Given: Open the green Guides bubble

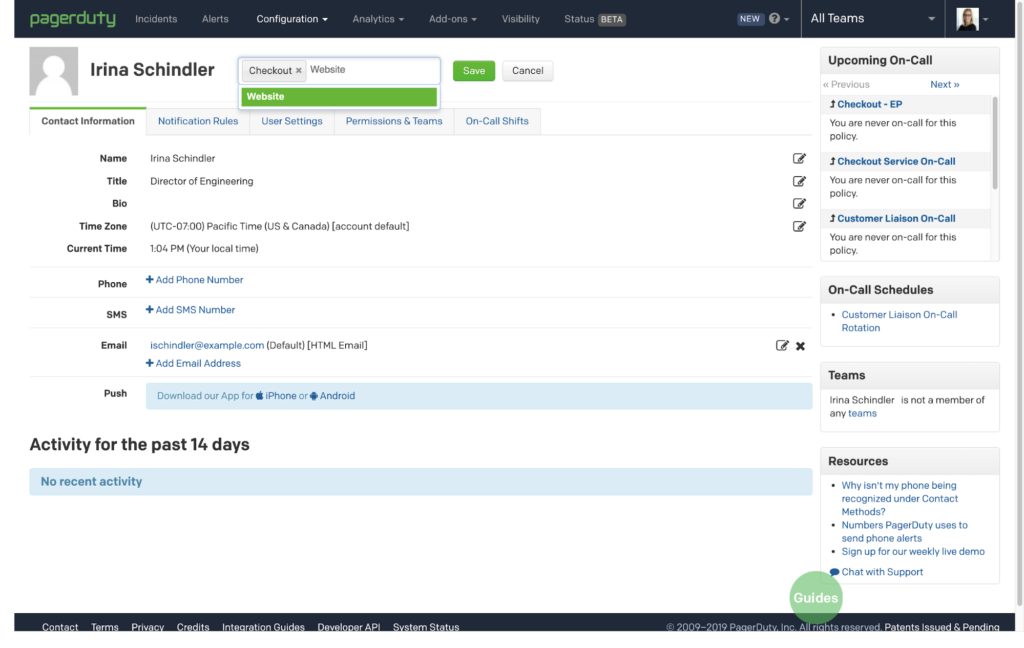Looking at the screenshot, I should pos(815,598).
